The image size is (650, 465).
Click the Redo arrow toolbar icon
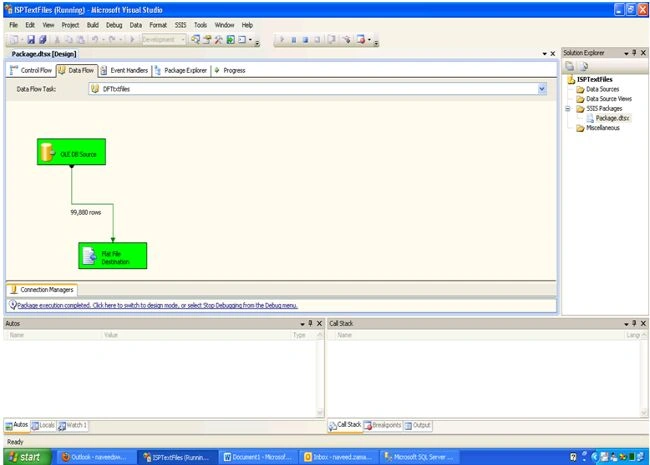[112, 39]
